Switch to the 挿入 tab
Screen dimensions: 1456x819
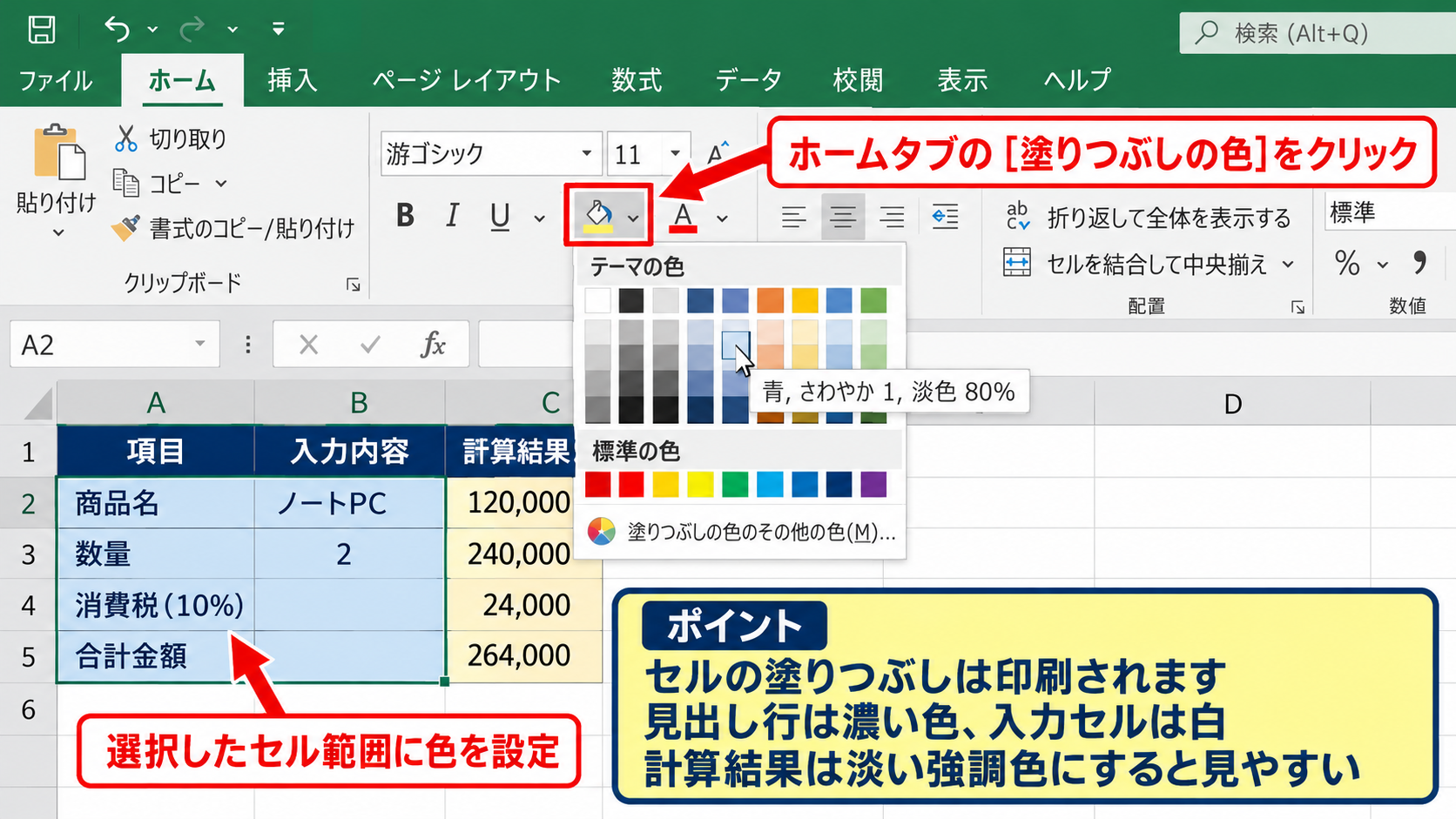pos(292,80)
